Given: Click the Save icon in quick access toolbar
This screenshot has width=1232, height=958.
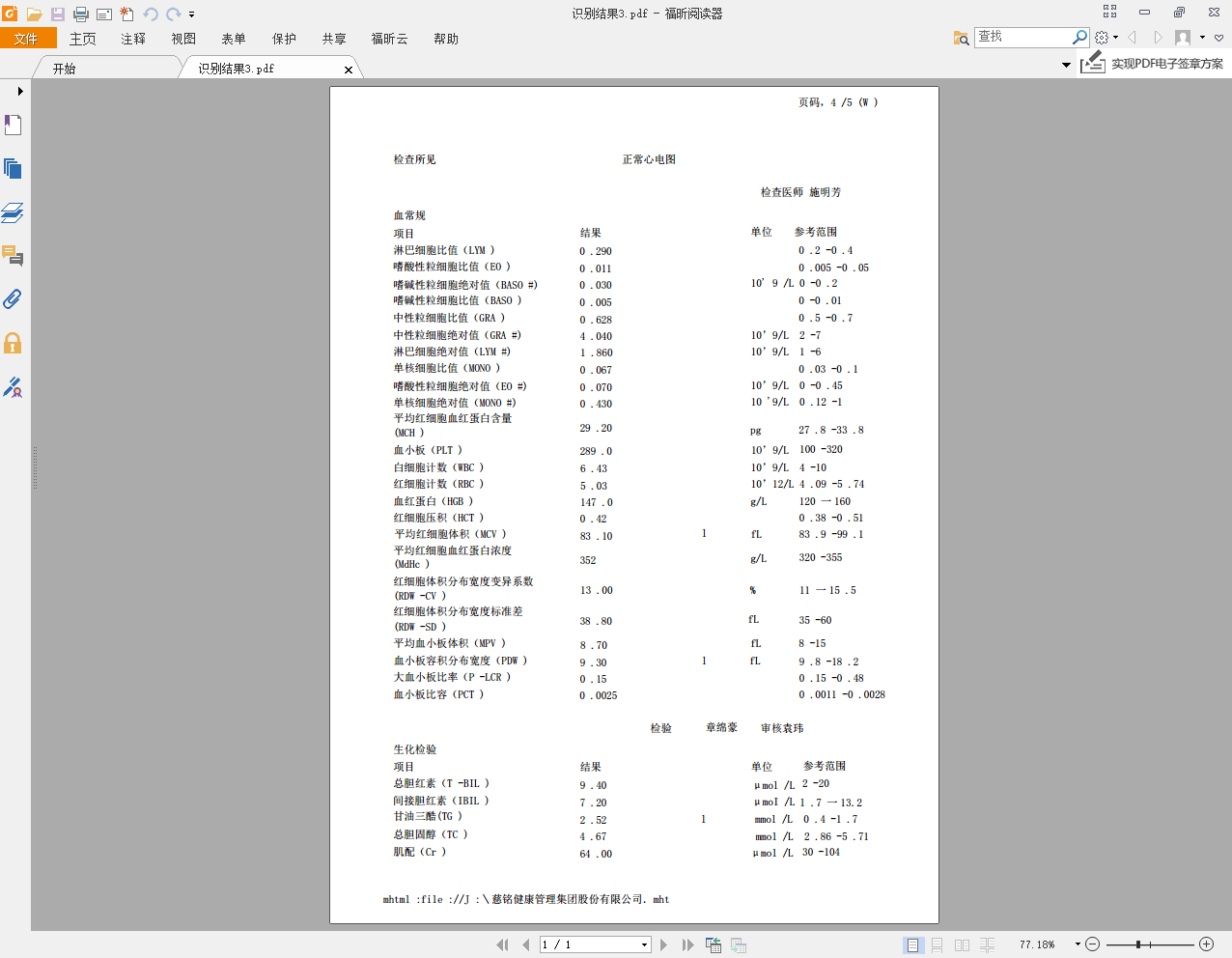Looking at the screenshot, I should click(58, 14).
